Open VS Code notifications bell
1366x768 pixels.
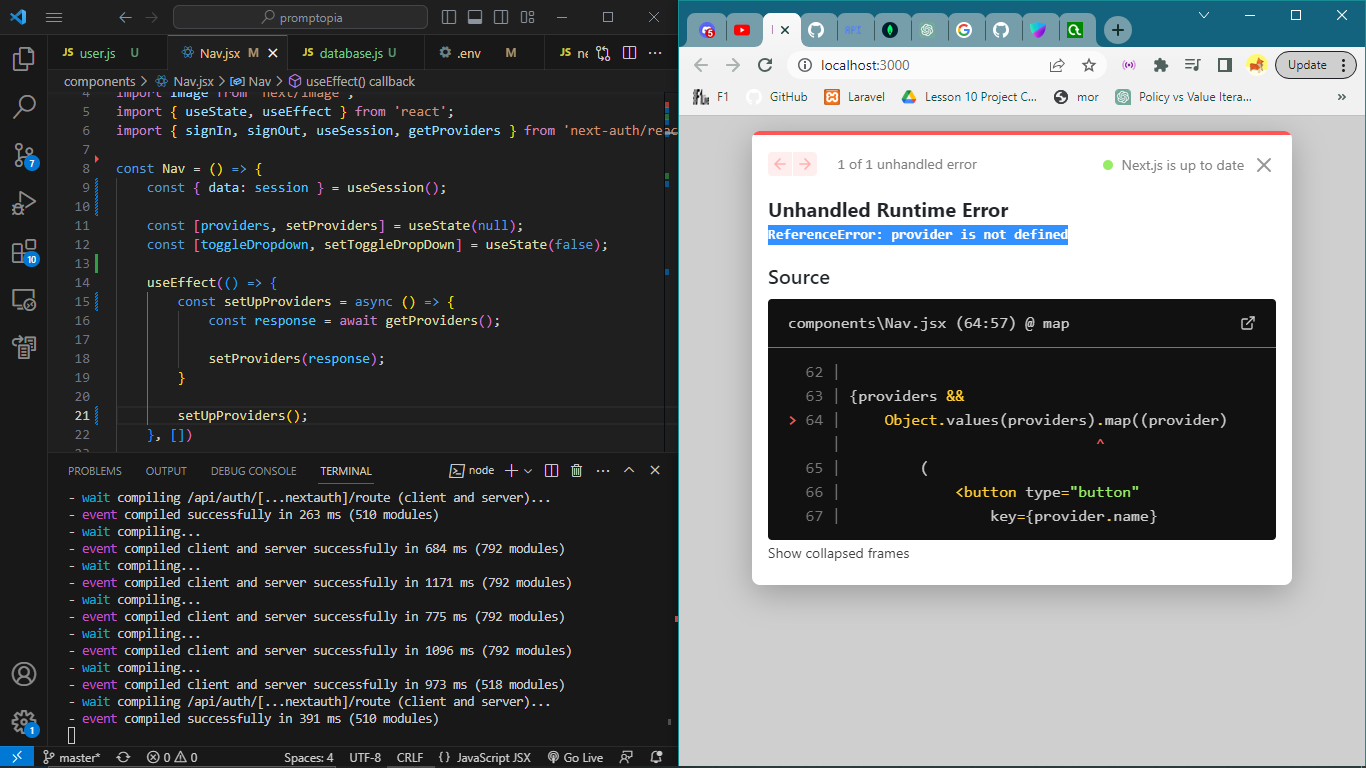click(x=656, y=757)
